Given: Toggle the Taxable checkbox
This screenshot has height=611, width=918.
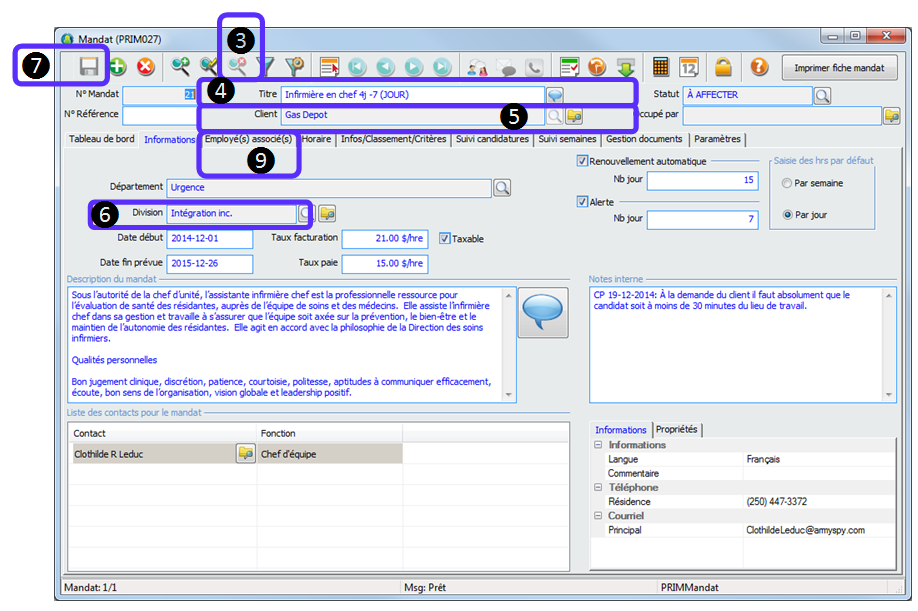Looking at the screenshot, I should pyautogui.click(x=446, y=239).
